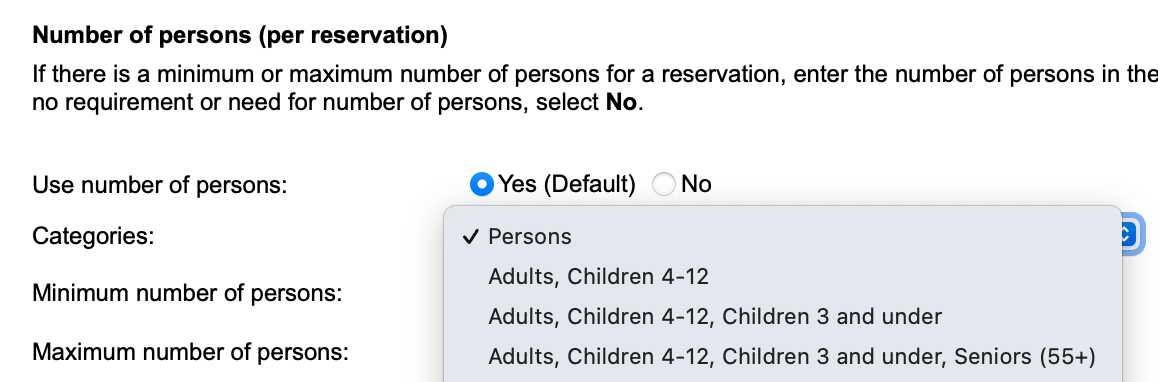Click the "Yes (Default)" label text
Image resolution: width=1158 pixels, height=382 pixels.
tap(566, 184)
